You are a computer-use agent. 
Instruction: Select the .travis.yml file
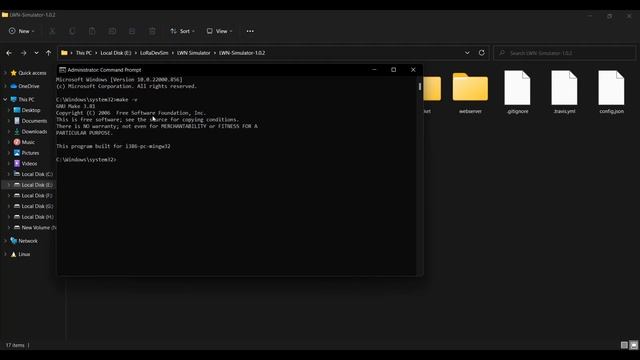tap(564, 93)
